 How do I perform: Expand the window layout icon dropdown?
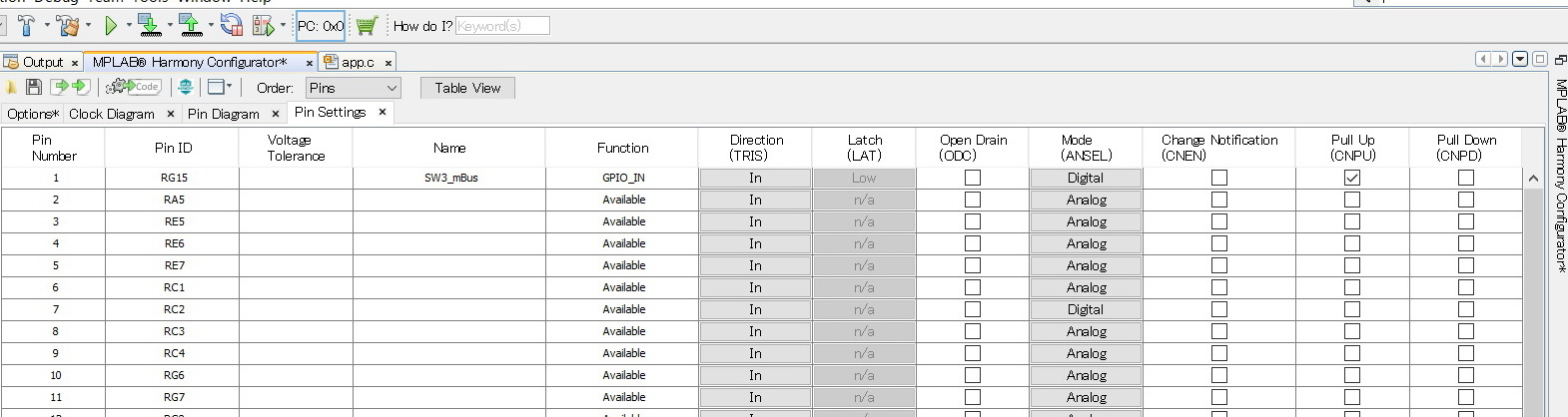click(x=220, y=88)
